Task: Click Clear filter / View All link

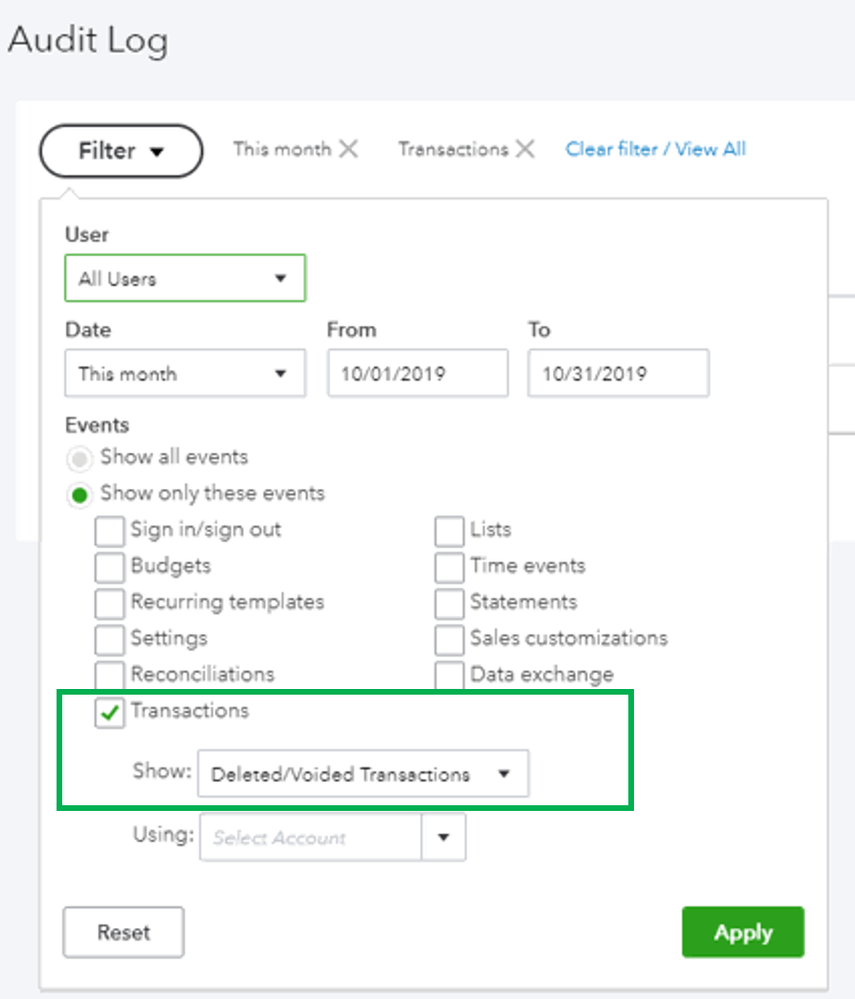Action: point(655,149)
